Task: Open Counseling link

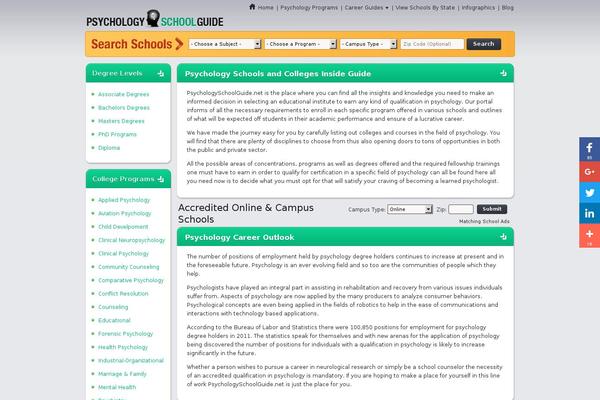Action: (113, 307)
